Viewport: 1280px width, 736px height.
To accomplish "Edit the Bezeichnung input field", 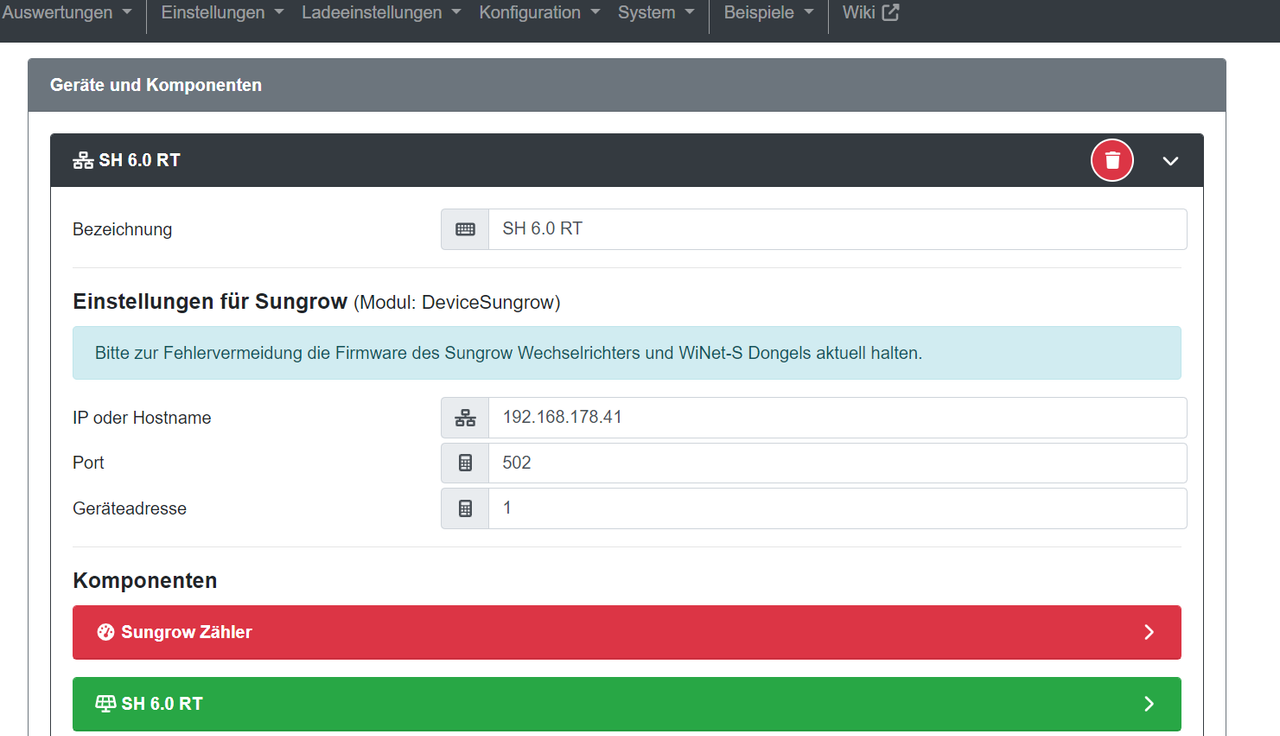I will [838, 229].
